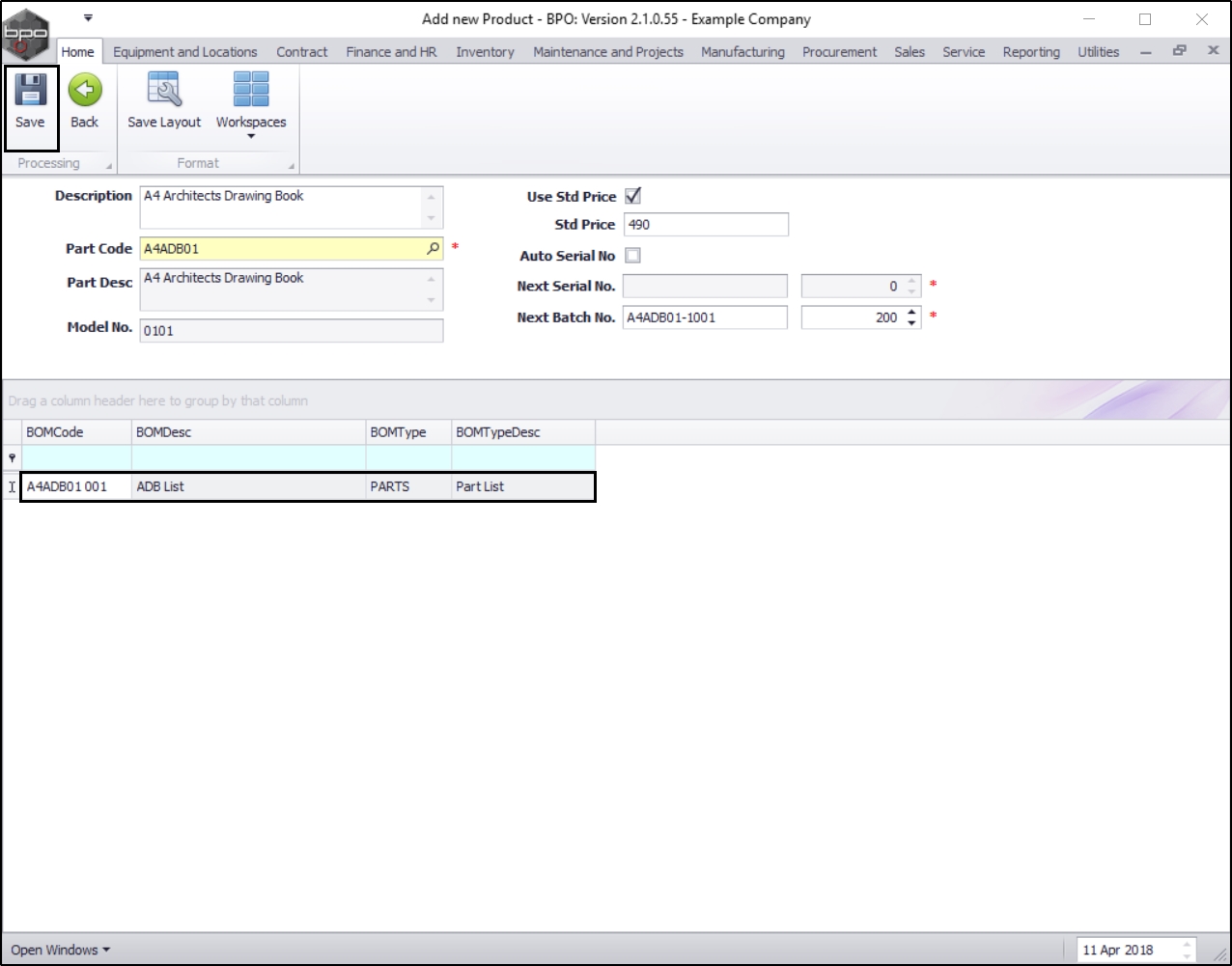The width and height of the screenshot is (1232, 966).
Task: Click the filter row pin icon
Action: [x=12, y=458]
